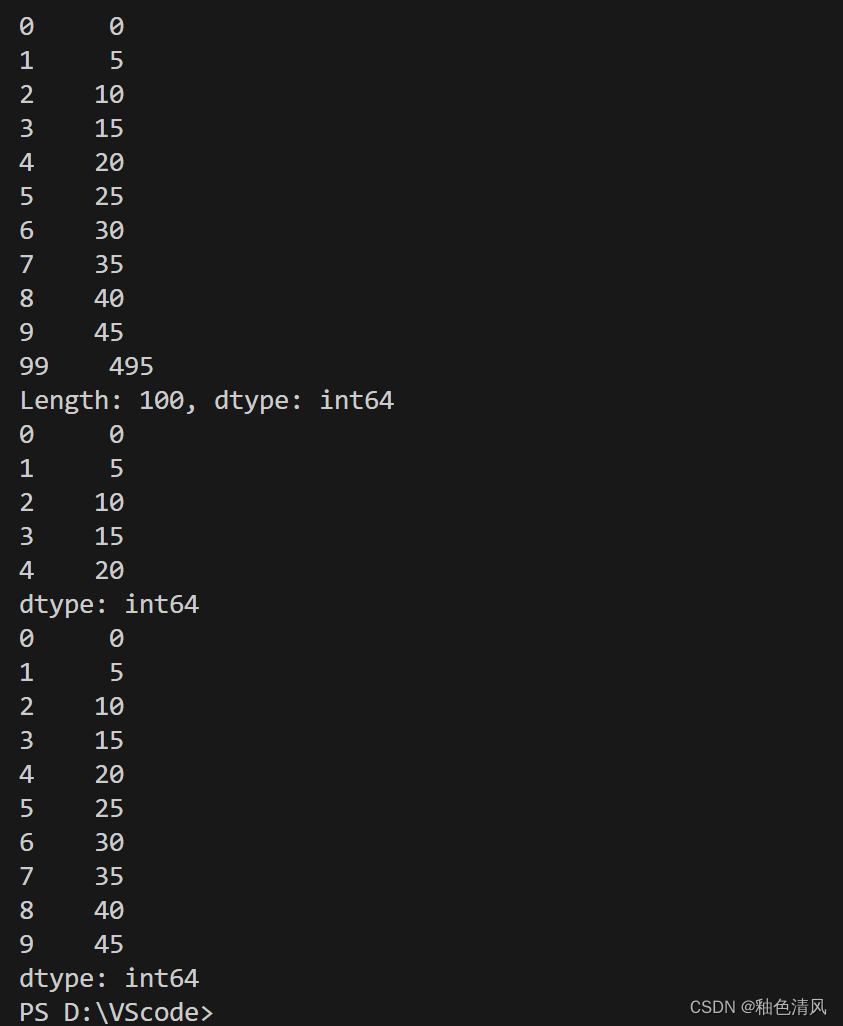Click value 45 in the bottom series output
This screenshot has width=843, height=1026.
[109, 944]
